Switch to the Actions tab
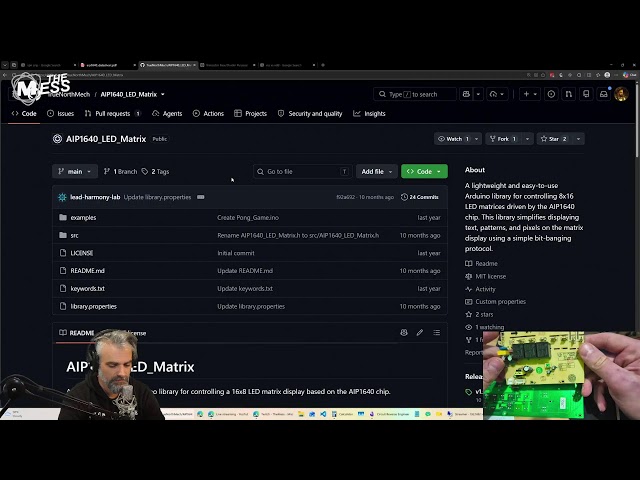 (x=208, y=113)
